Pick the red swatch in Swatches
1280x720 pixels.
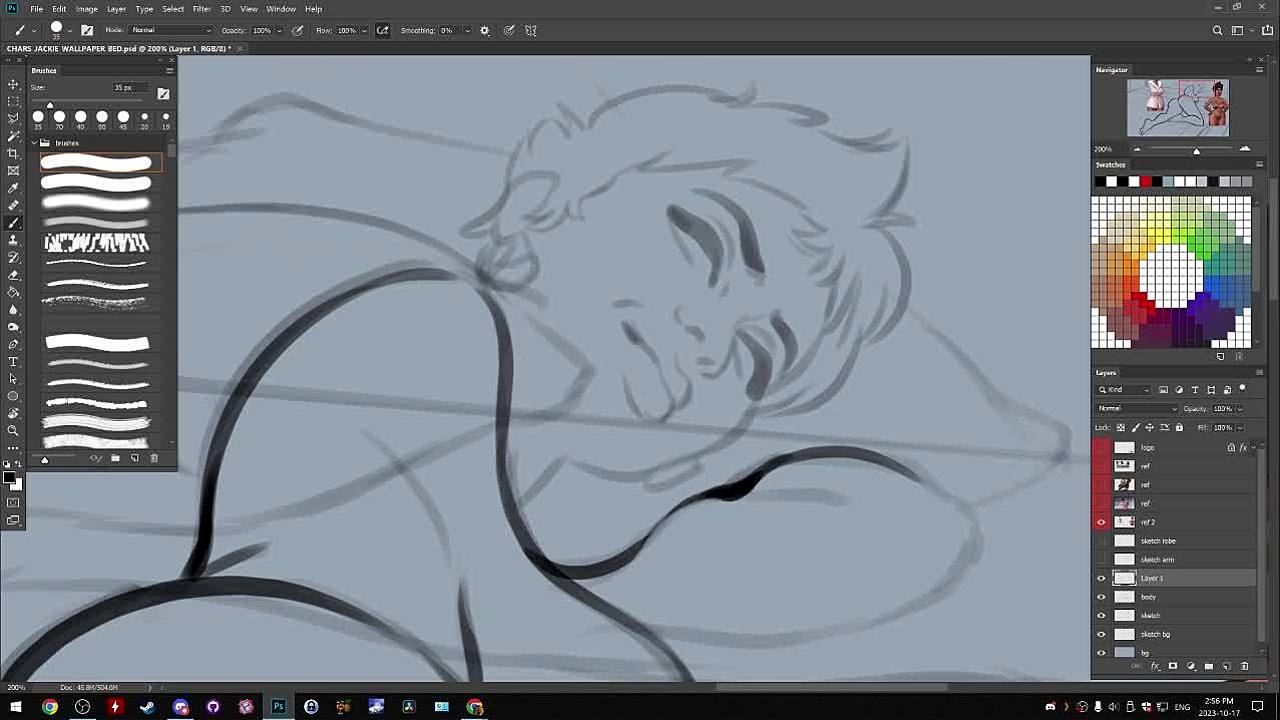coord(1145,181)
